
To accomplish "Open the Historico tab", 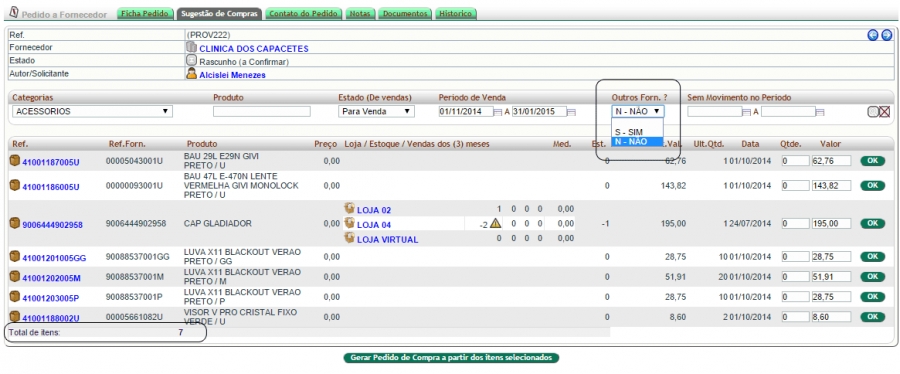I will (456, 14).
